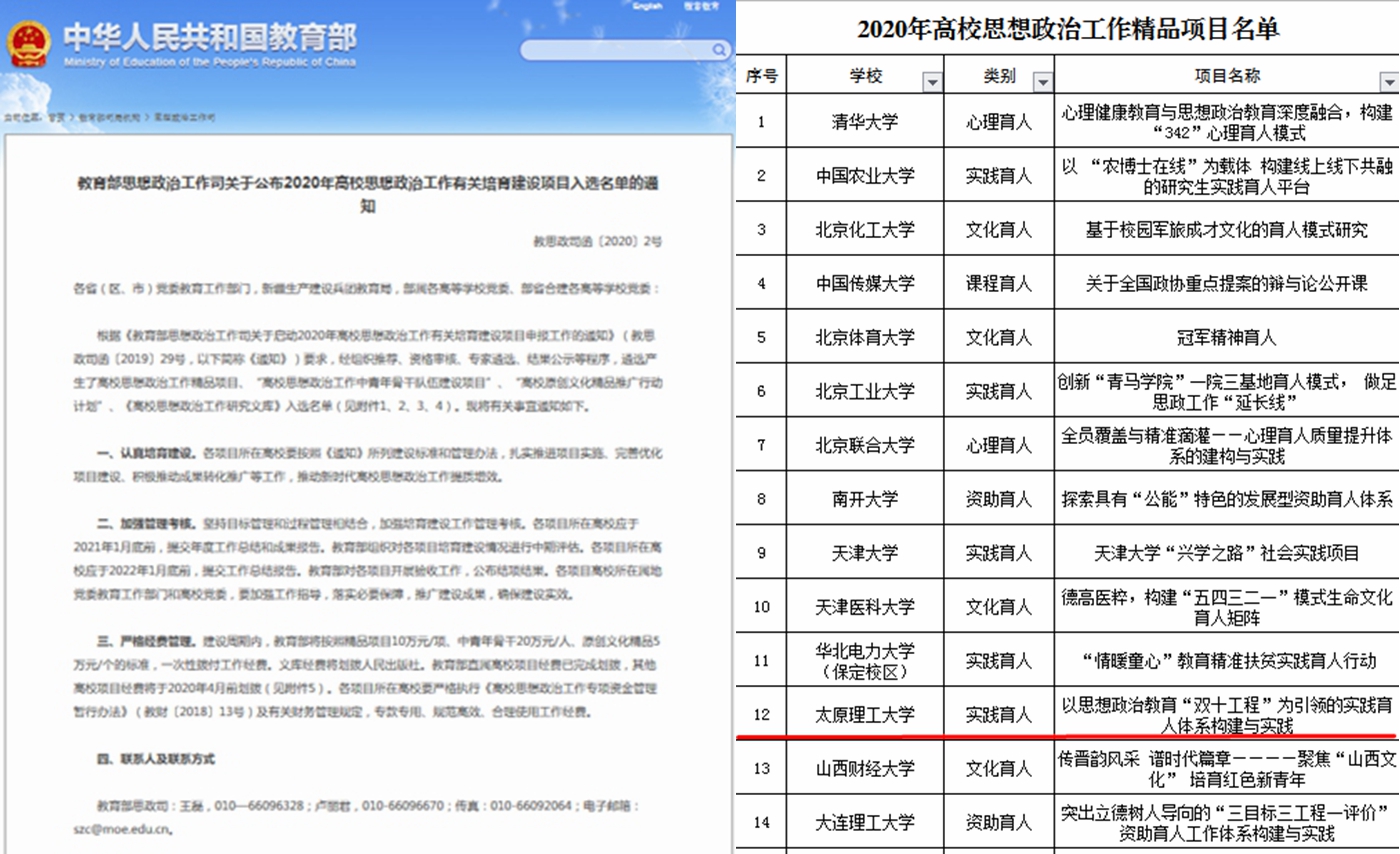This screenshot has width=1400, height=854.
Task: Open the 类别 column filter dropdown
Action: (1042, 81)
